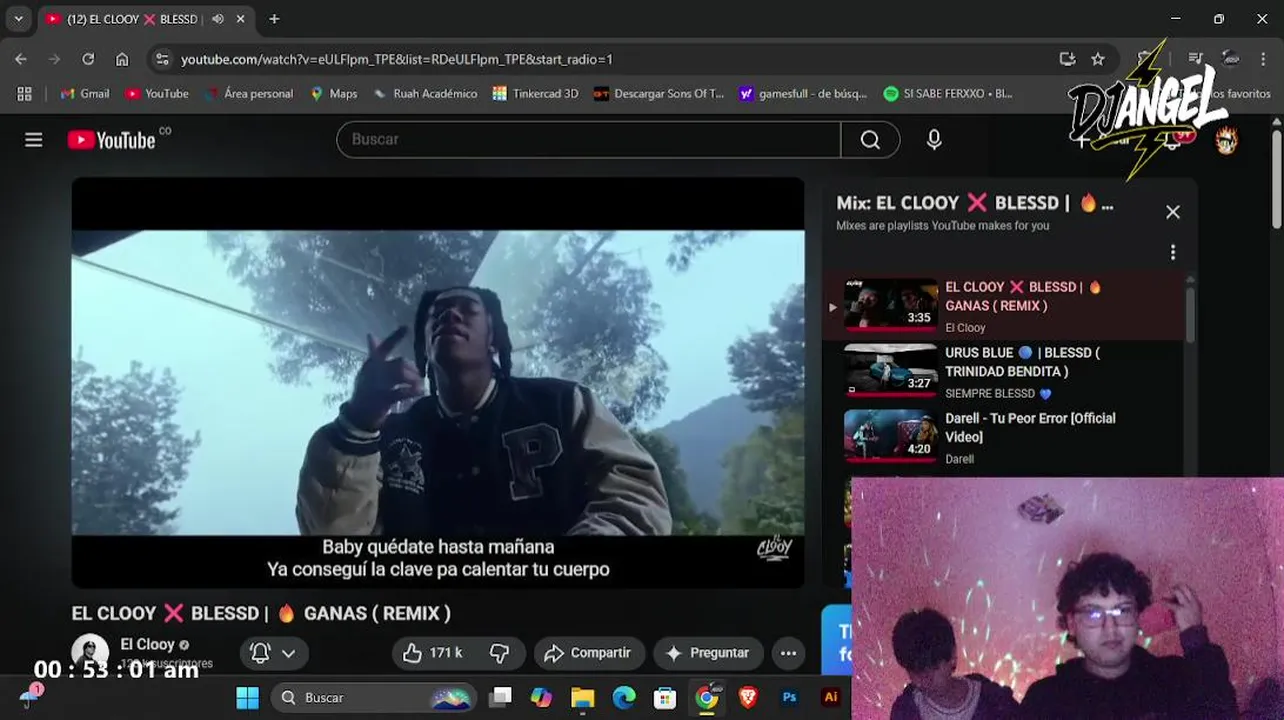Screen dimensions: 1284x720
Task: Open the gamesfull bookmark
Action: tap(803, 93)
